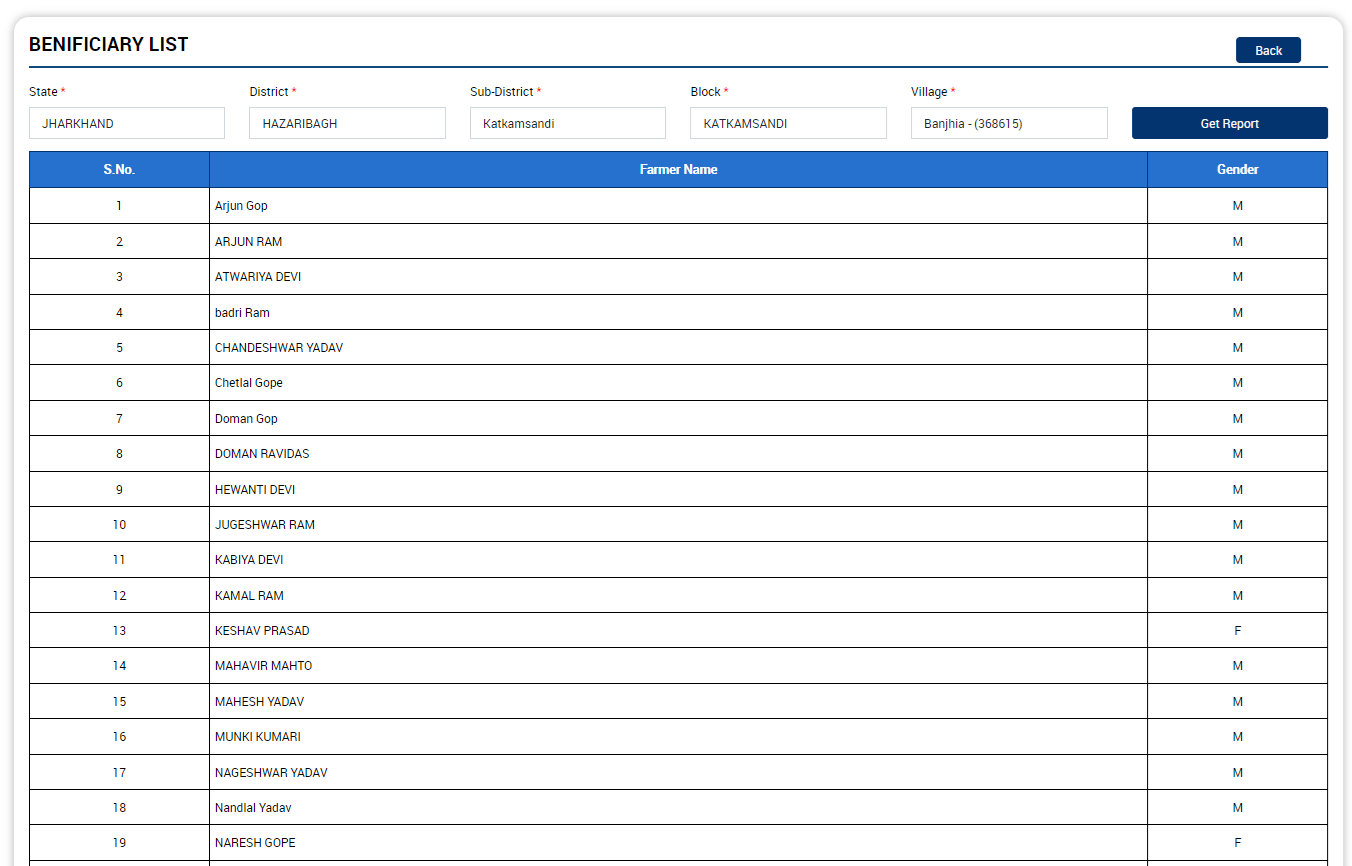Image resolution: width=1352 pixels, height=866 pixels.
Task: Click the BENIFICIARY LIST heading
Action: coord(109,44)
